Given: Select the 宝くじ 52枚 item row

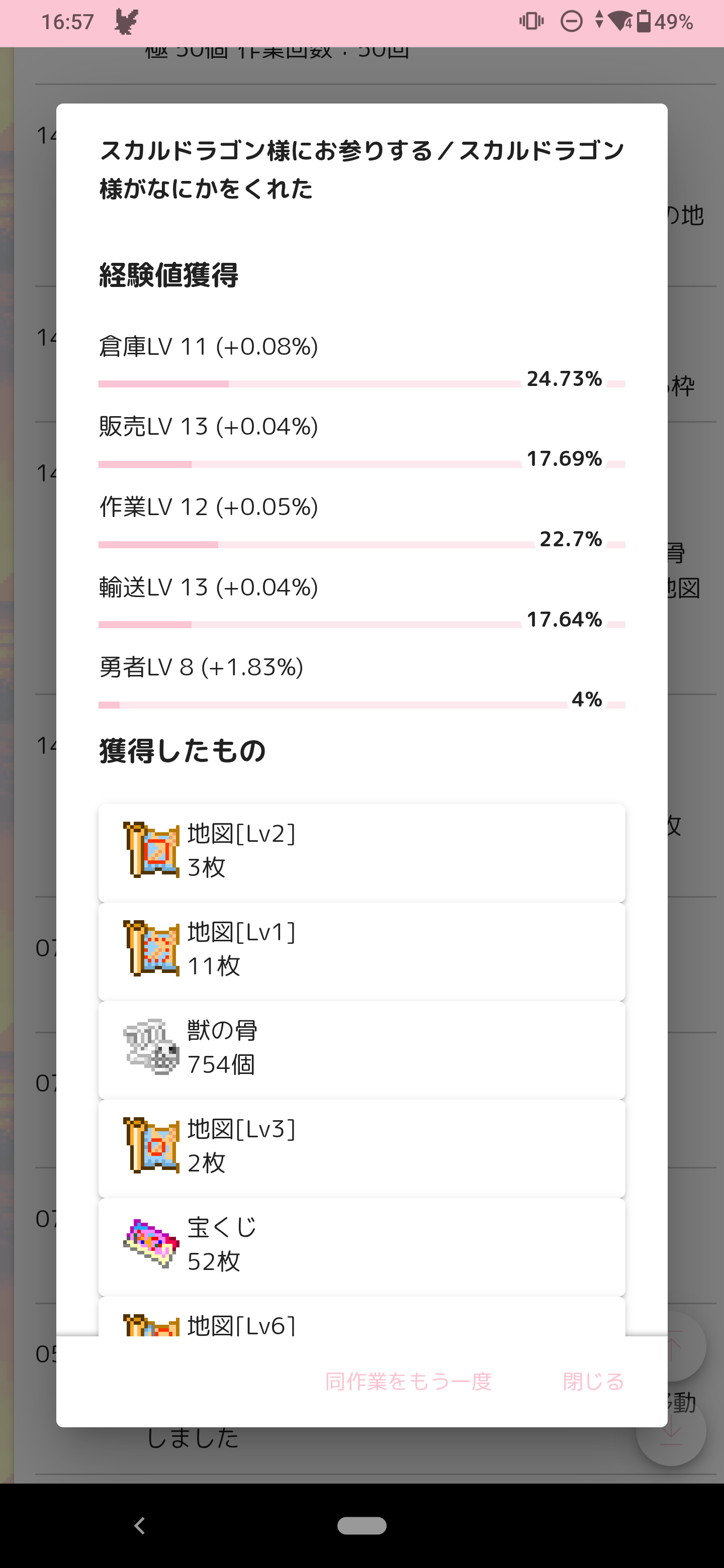Looking at the screenshot, I should coord(361,1246).
